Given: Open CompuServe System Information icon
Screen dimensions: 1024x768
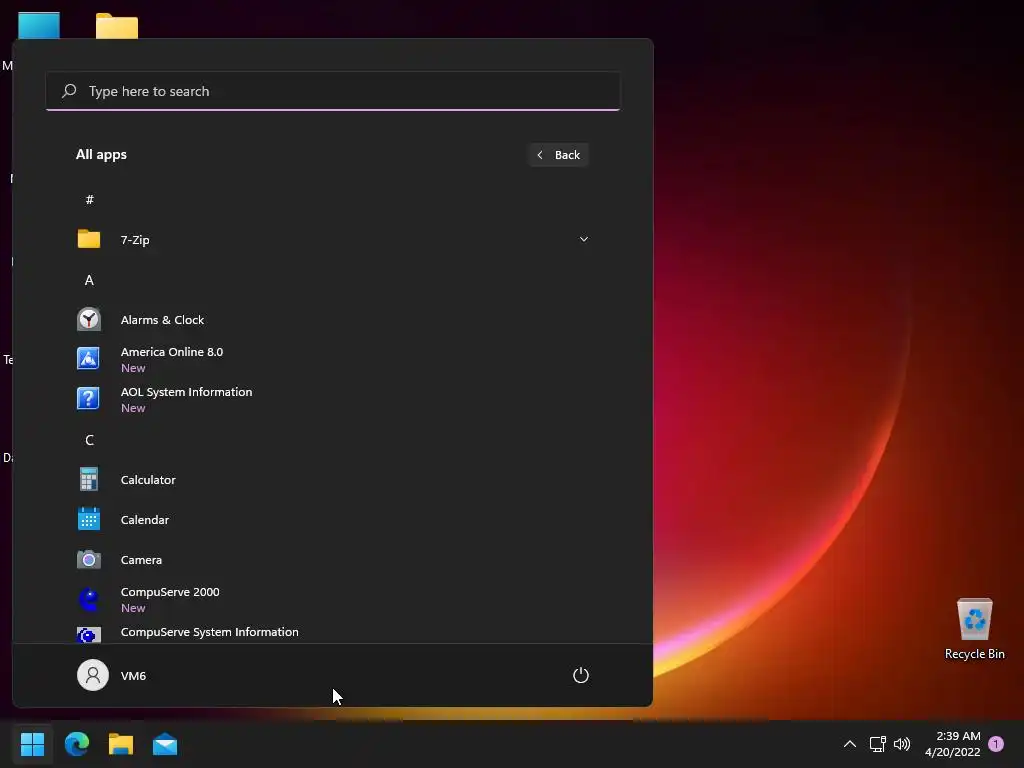Looking at the screenshot, I should [x=89, y=635].
